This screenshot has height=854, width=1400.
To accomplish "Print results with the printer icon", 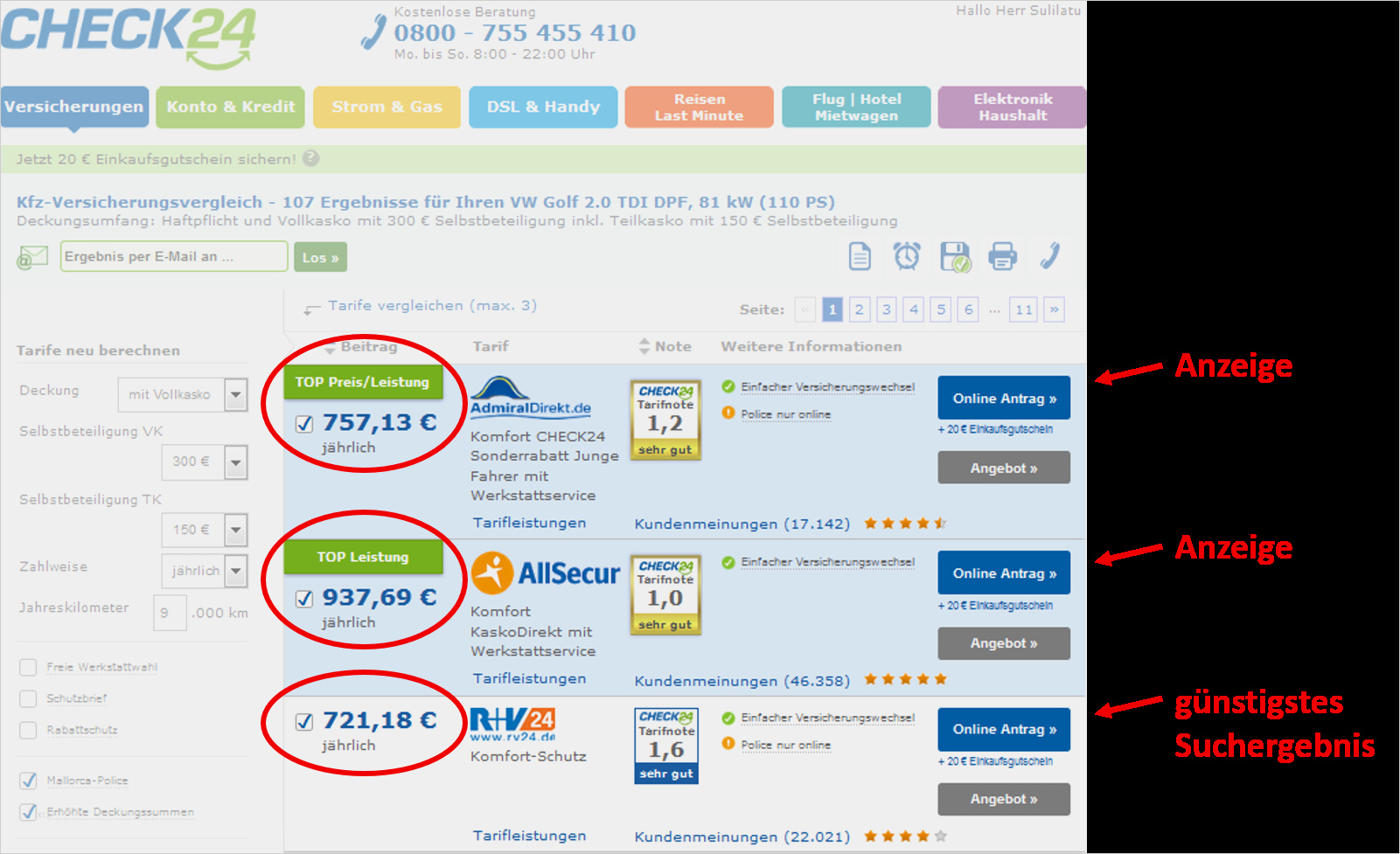I will [1002, 256].
